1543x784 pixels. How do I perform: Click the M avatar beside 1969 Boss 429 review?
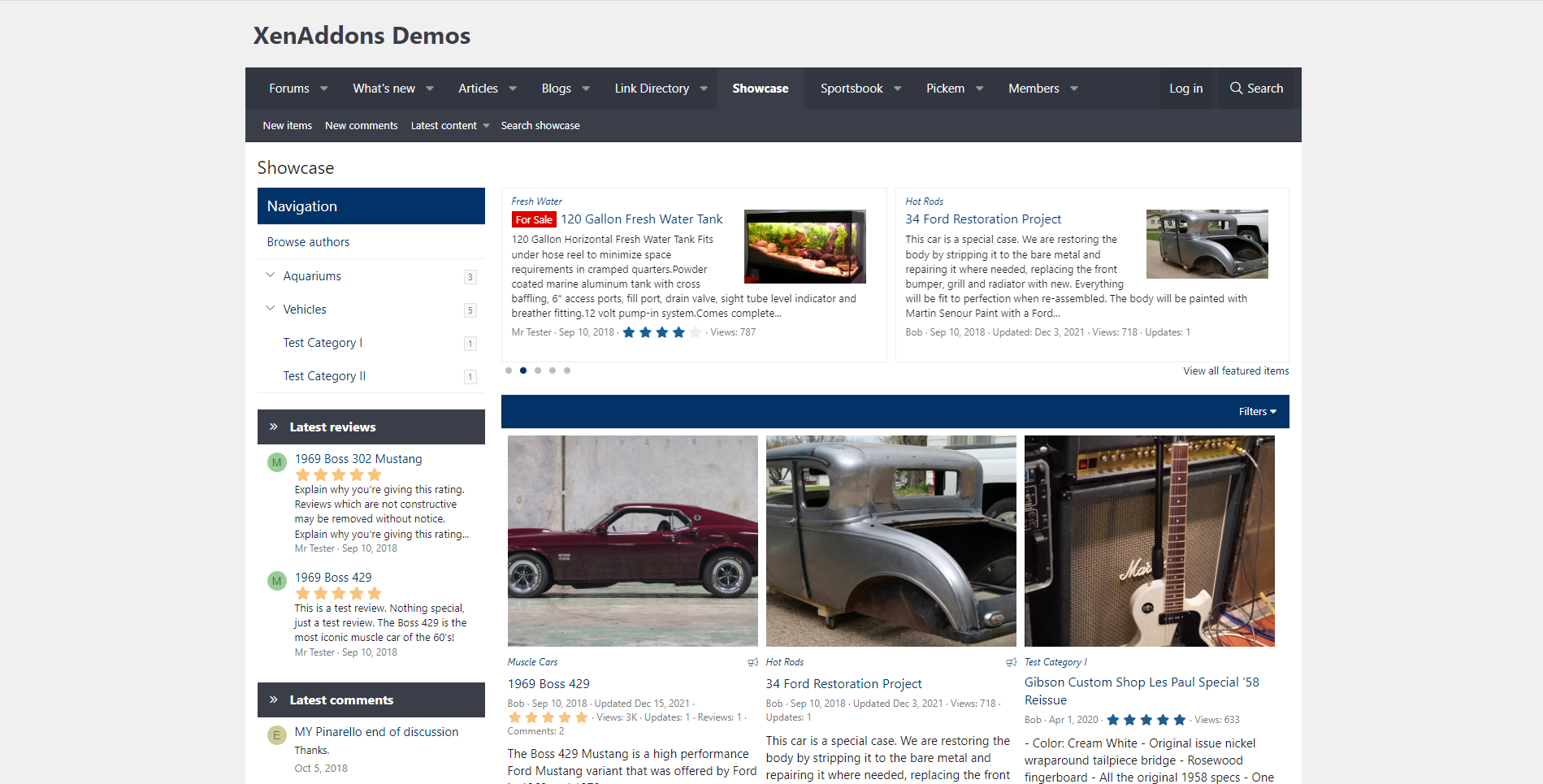pos(277,581)
